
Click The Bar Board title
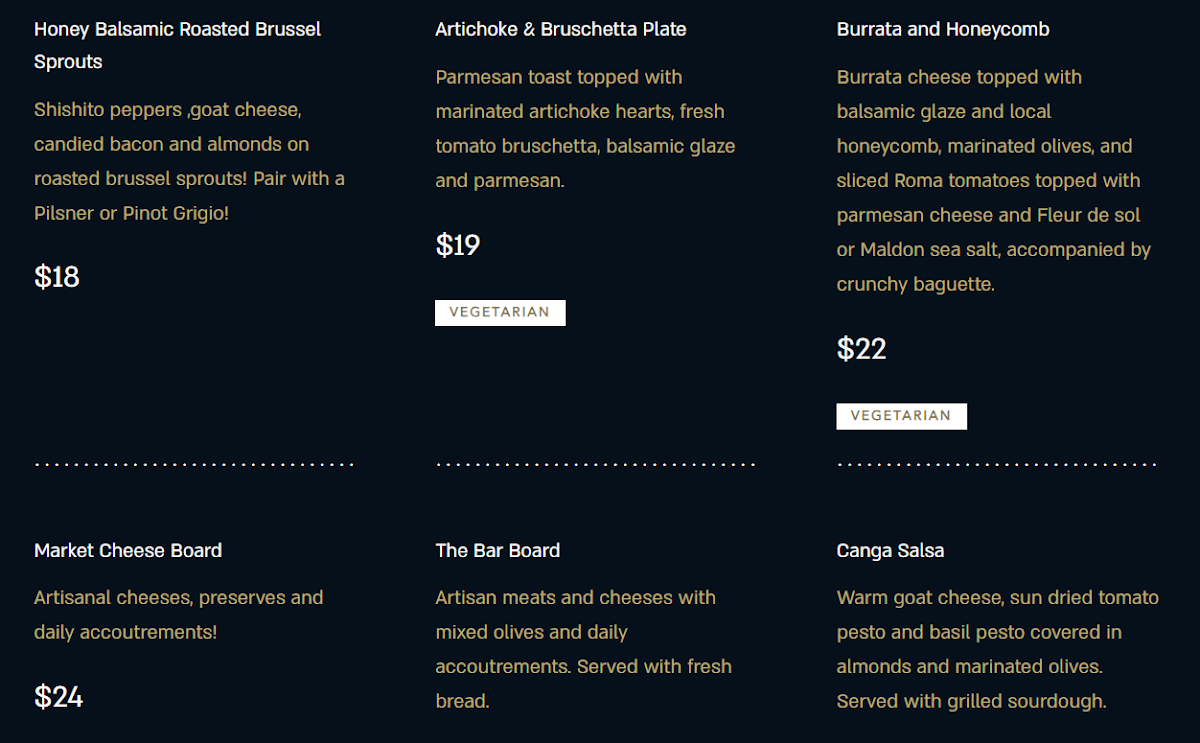[x=498, y=551]
